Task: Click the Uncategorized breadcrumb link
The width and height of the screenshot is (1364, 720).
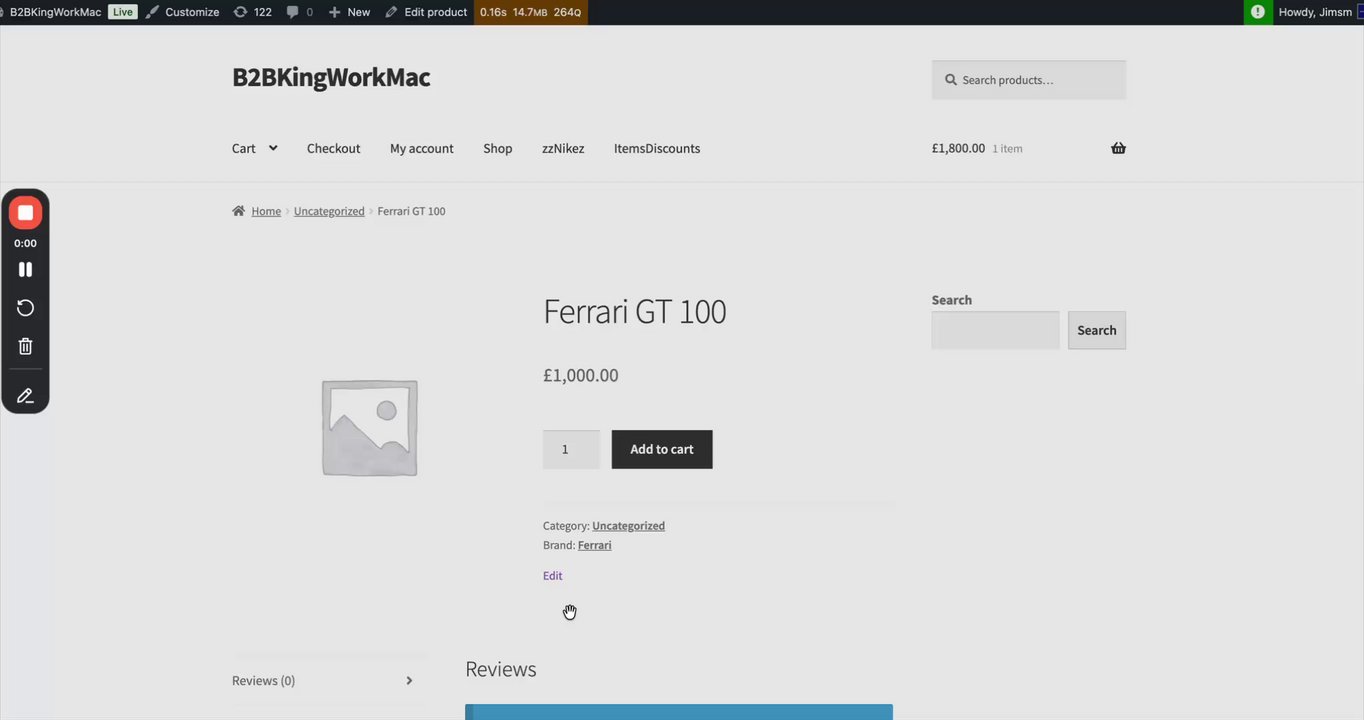Action: pos(329,211)
